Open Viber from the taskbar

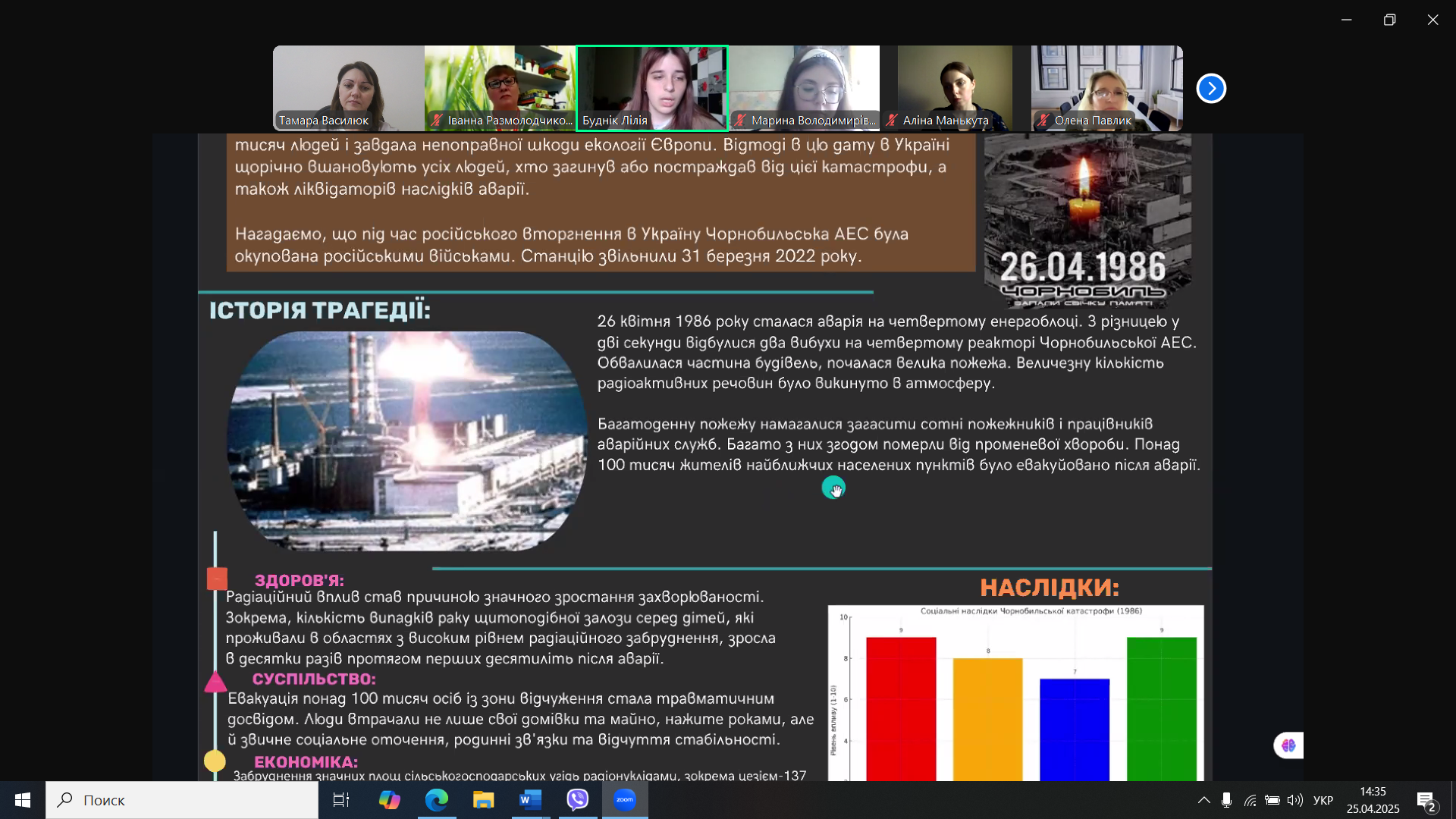coord(578,800)
